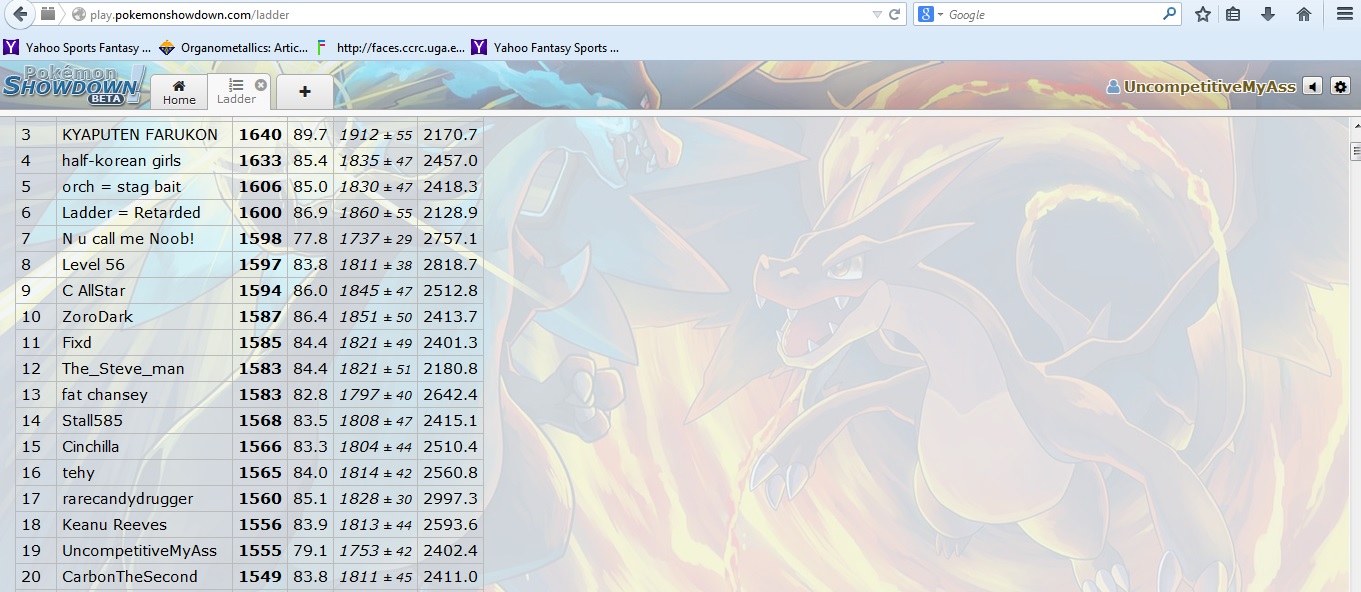This screenshot has height=592, width=1361.
Task: Open URL history dropdown arrow
Action: click(x=877, y=15)
